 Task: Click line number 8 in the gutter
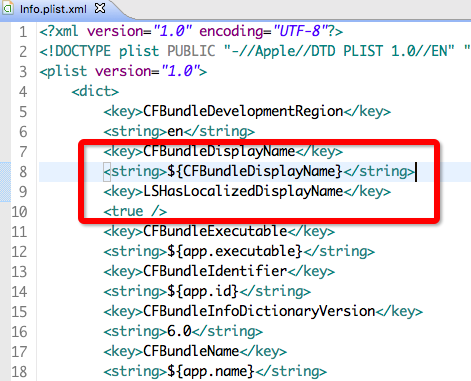coord(23,172)
